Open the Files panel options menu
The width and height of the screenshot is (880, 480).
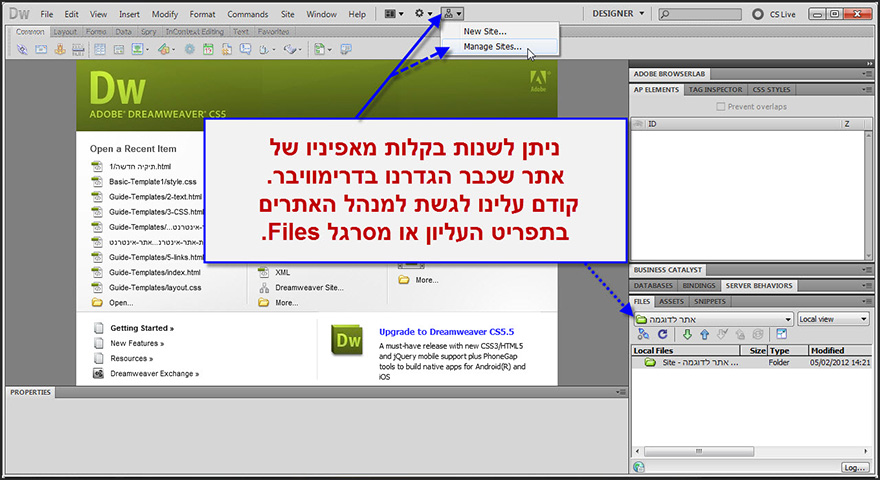click(x=867, y=301)
